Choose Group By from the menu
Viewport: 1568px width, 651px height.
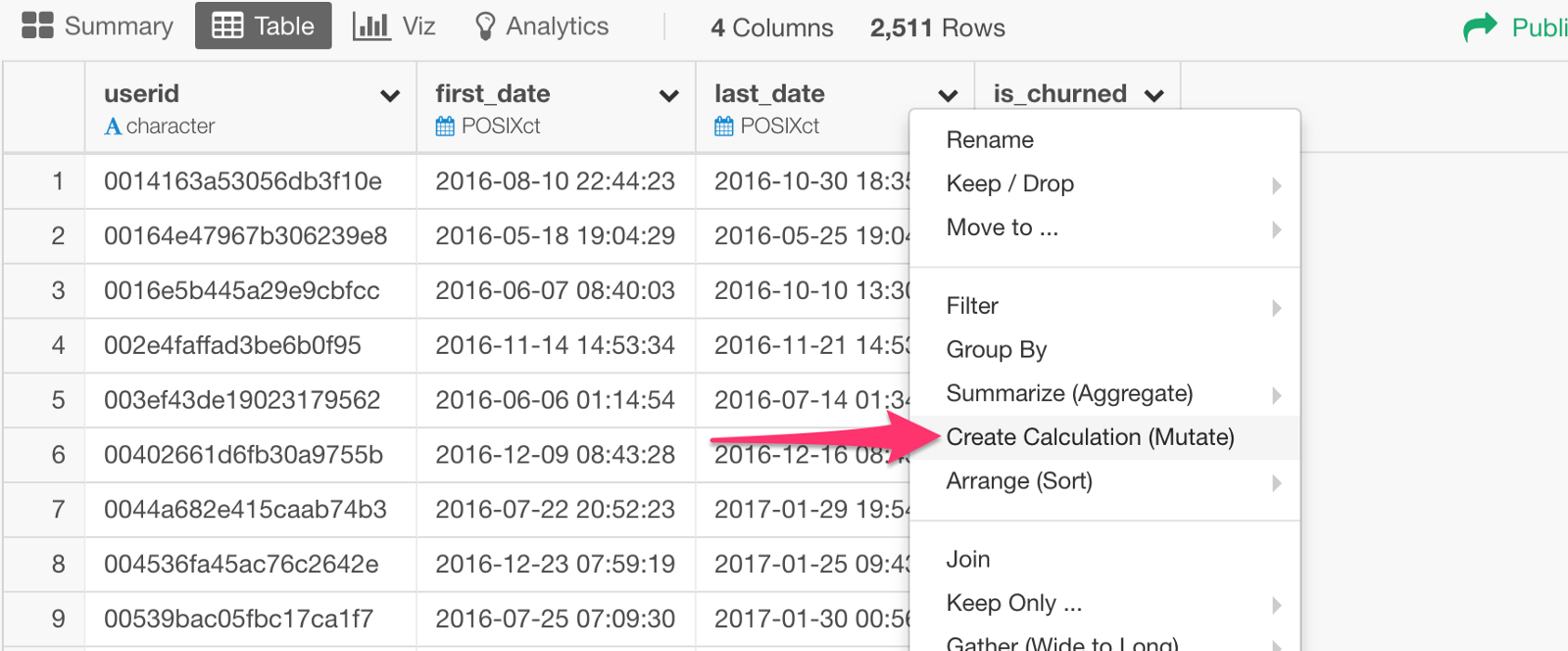click(x=997, y=350)
